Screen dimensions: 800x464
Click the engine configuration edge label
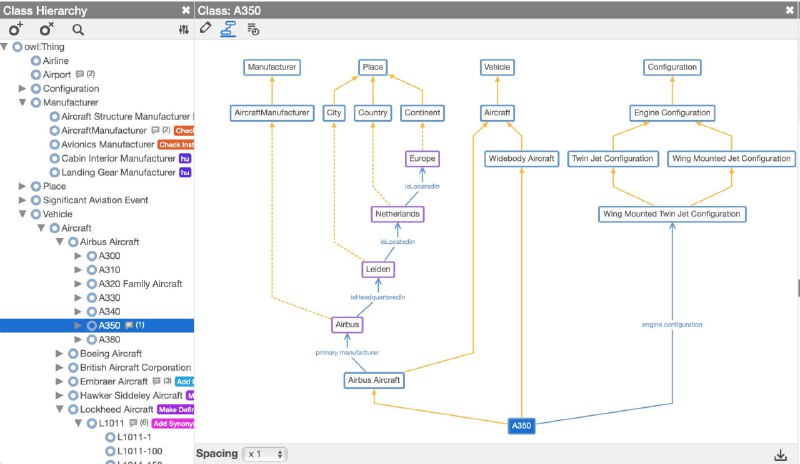[672, 325]
